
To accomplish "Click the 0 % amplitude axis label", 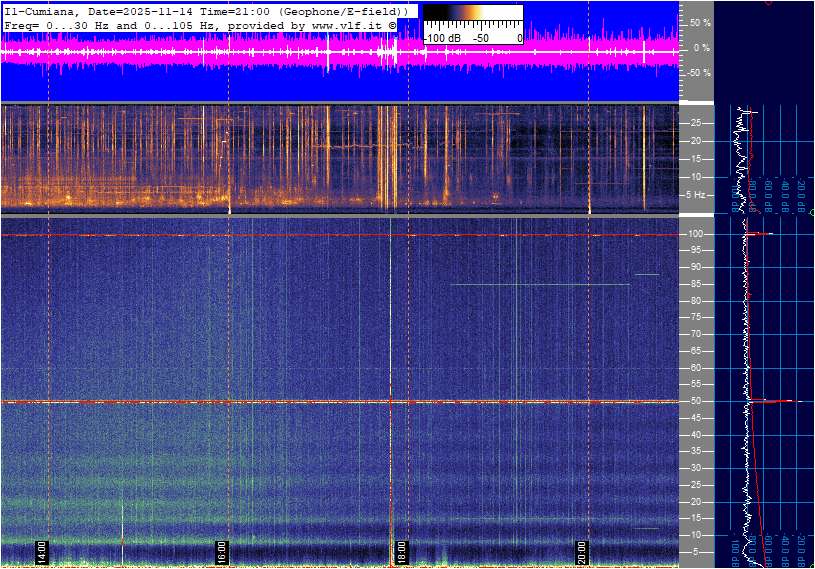I will 701,48.
